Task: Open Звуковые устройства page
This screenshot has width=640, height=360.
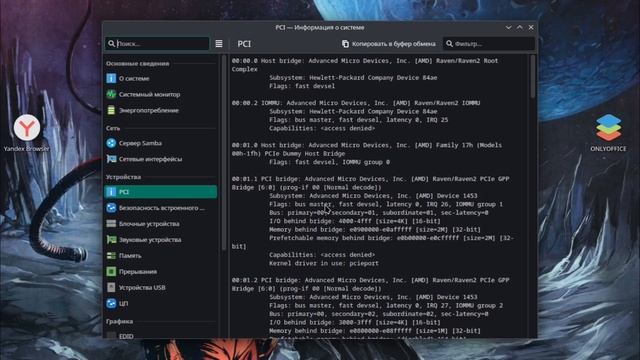Action: click(x=160, y=240)
